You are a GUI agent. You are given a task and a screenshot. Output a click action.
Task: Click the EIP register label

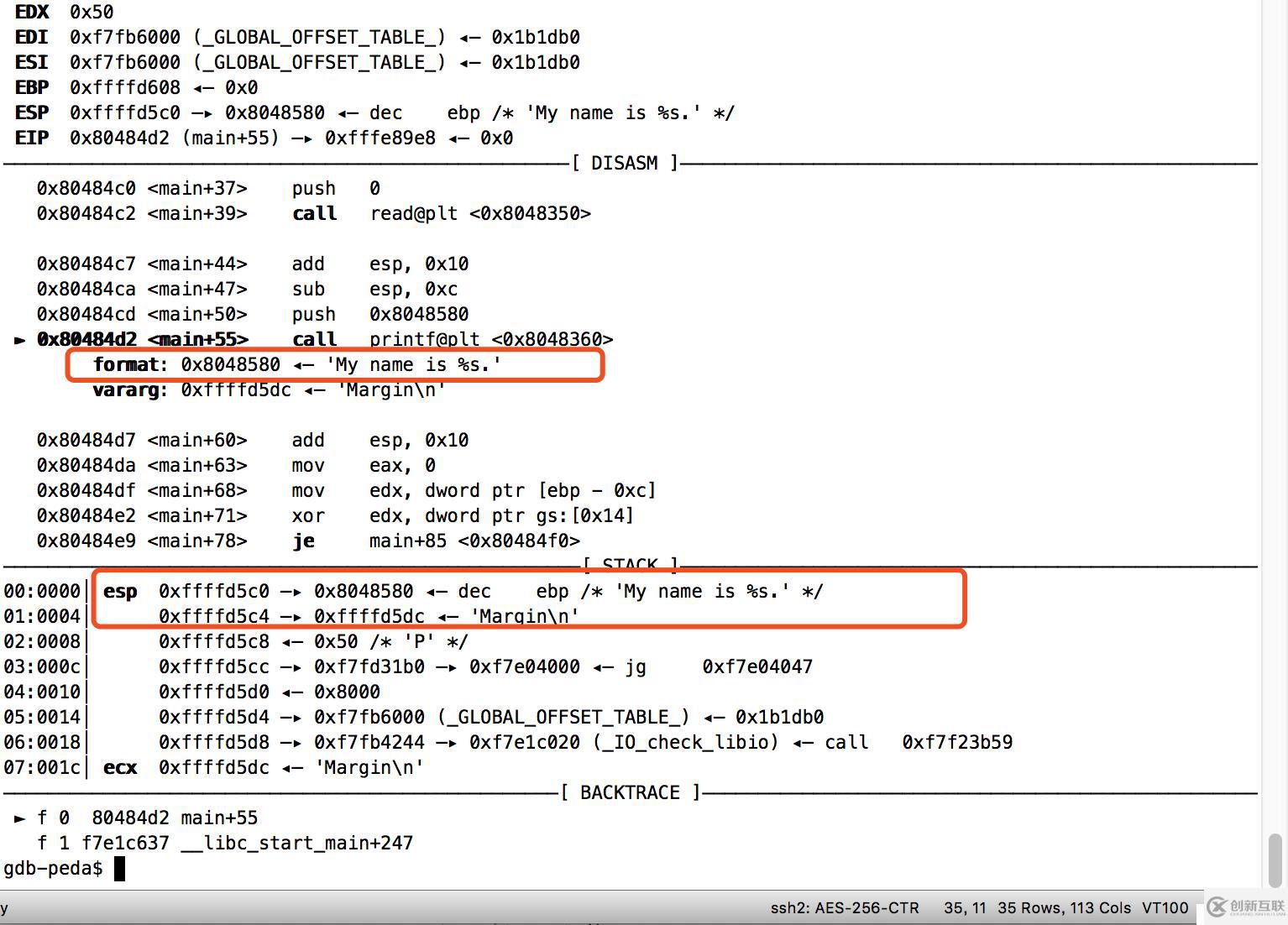tap(32, 138)
